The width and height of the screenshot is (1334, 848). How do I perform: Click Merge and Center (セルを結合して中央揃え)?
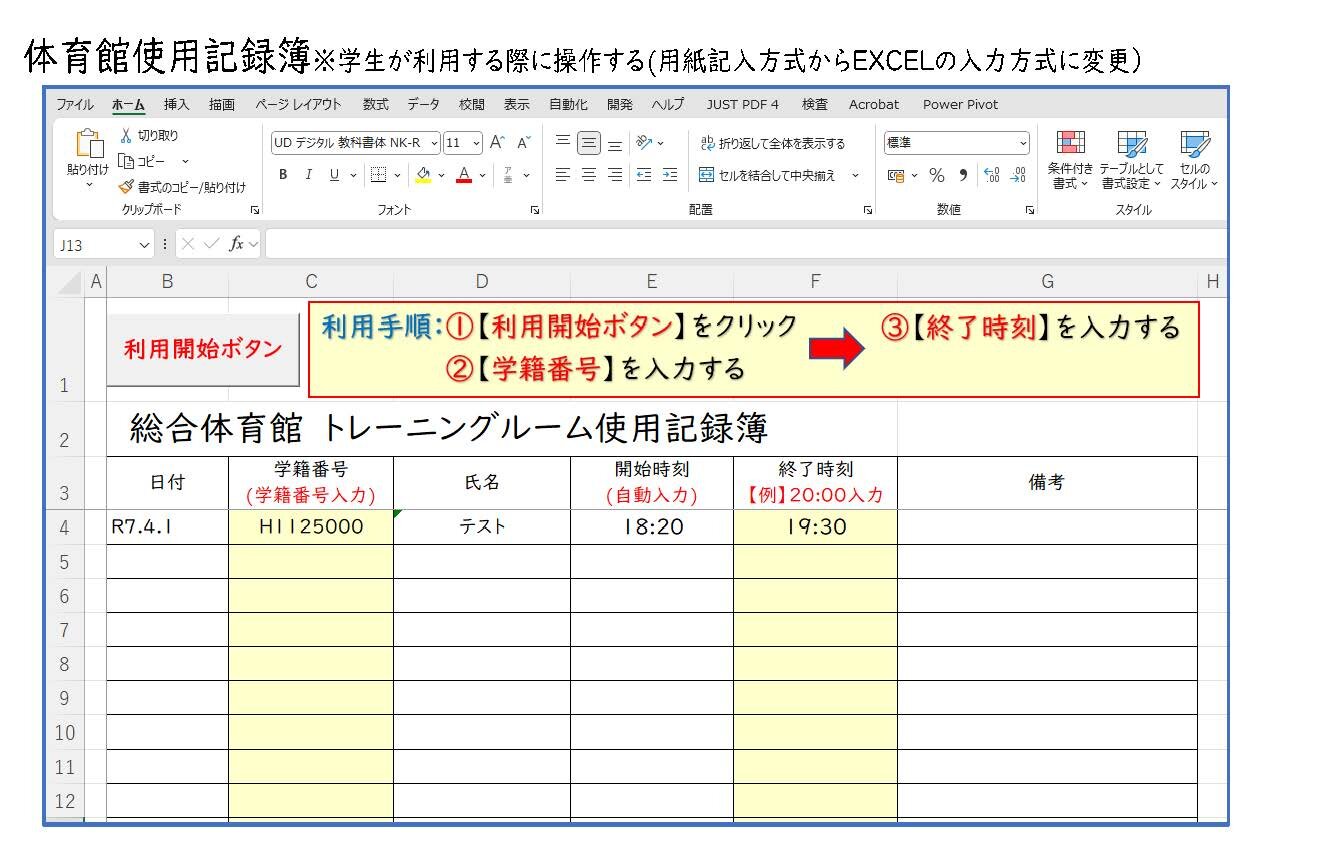pos(767,176)
